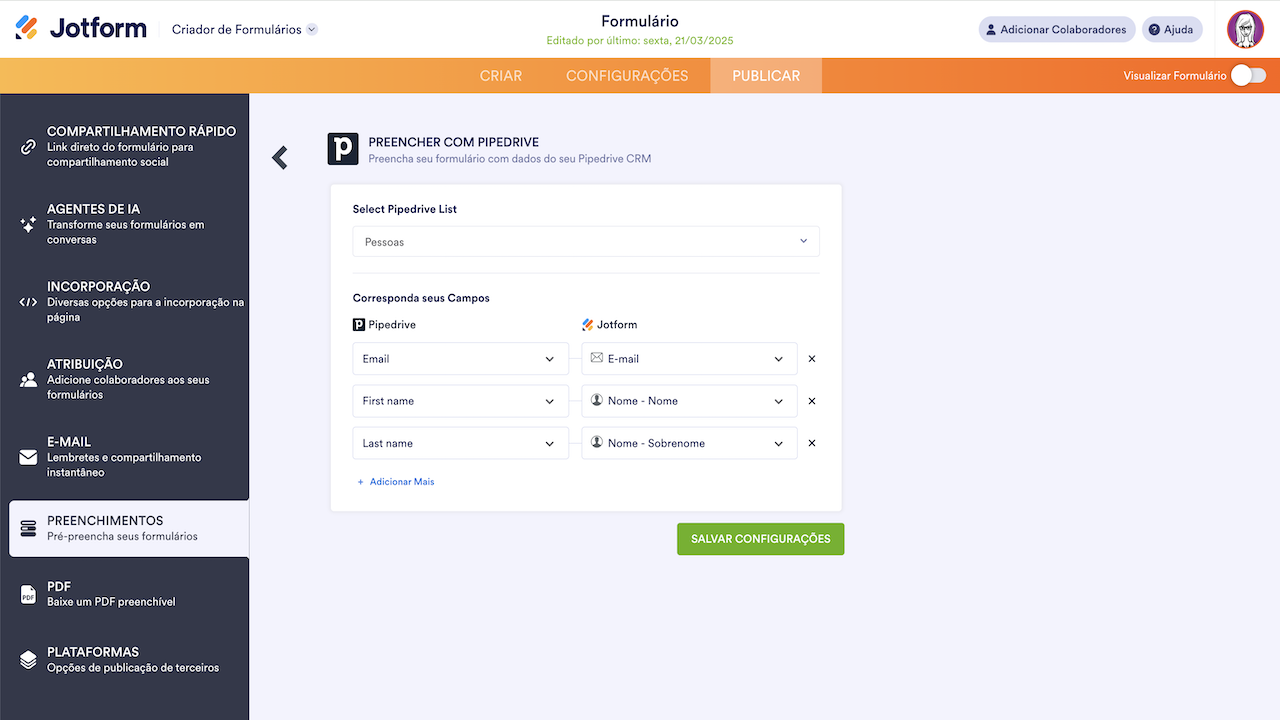
Task: Click the Pipedrive integration icon
Action: [343, 149]
